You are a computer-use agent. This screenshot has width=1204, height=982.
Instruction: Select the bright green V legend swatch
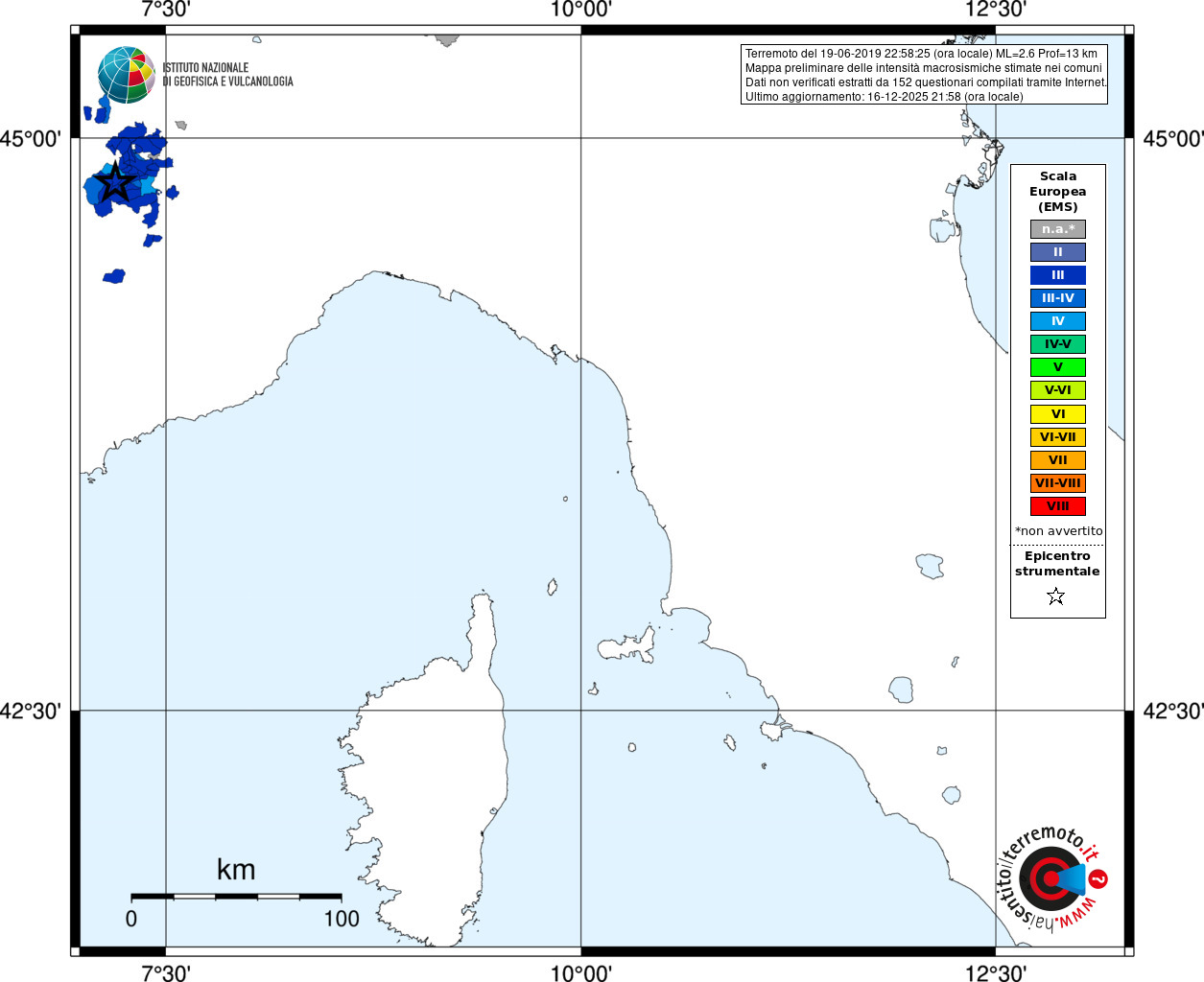[1058, 367]
